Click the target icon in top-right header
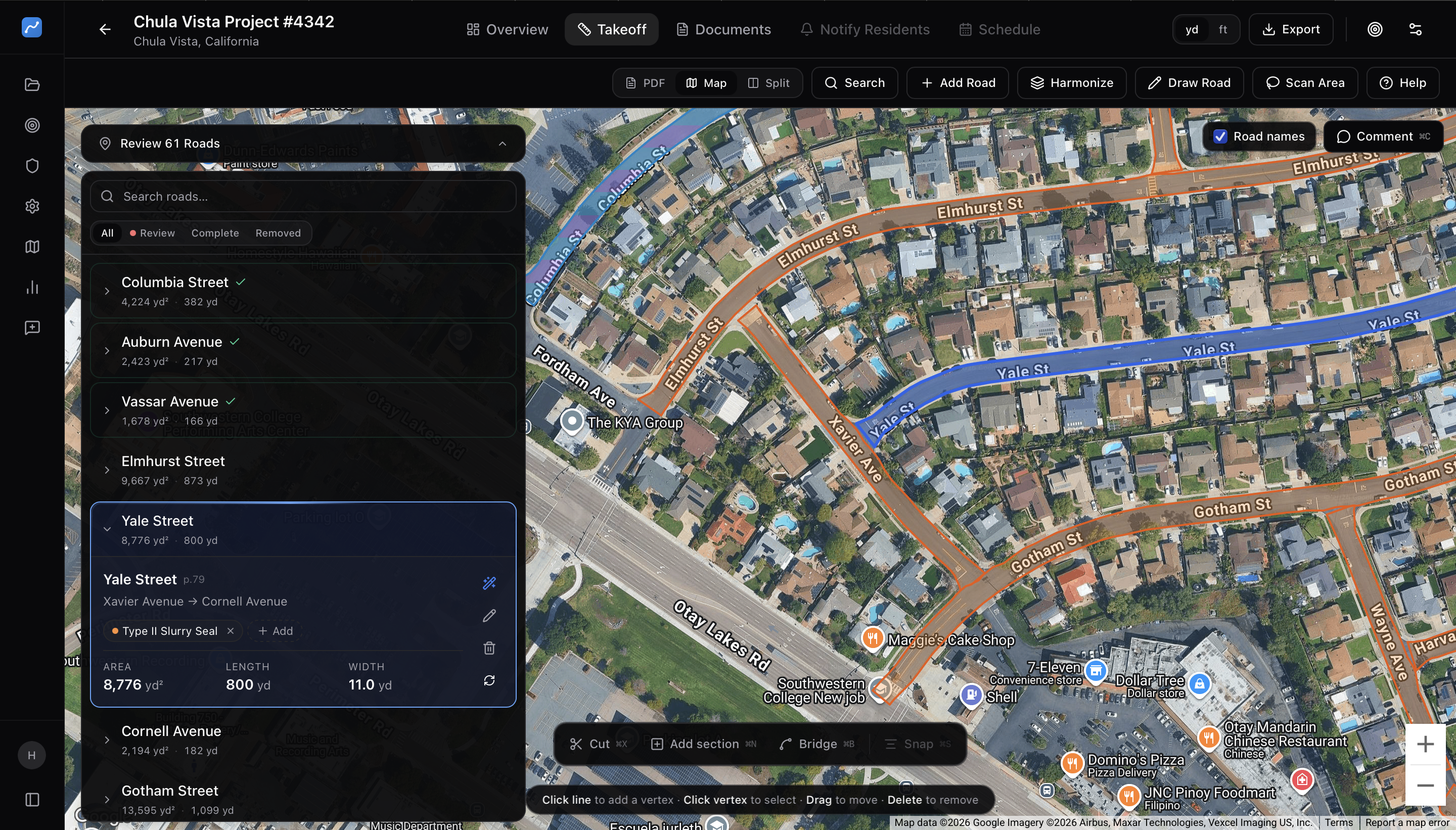This screenshot has height=830, width=1456. pos(1375,29)
